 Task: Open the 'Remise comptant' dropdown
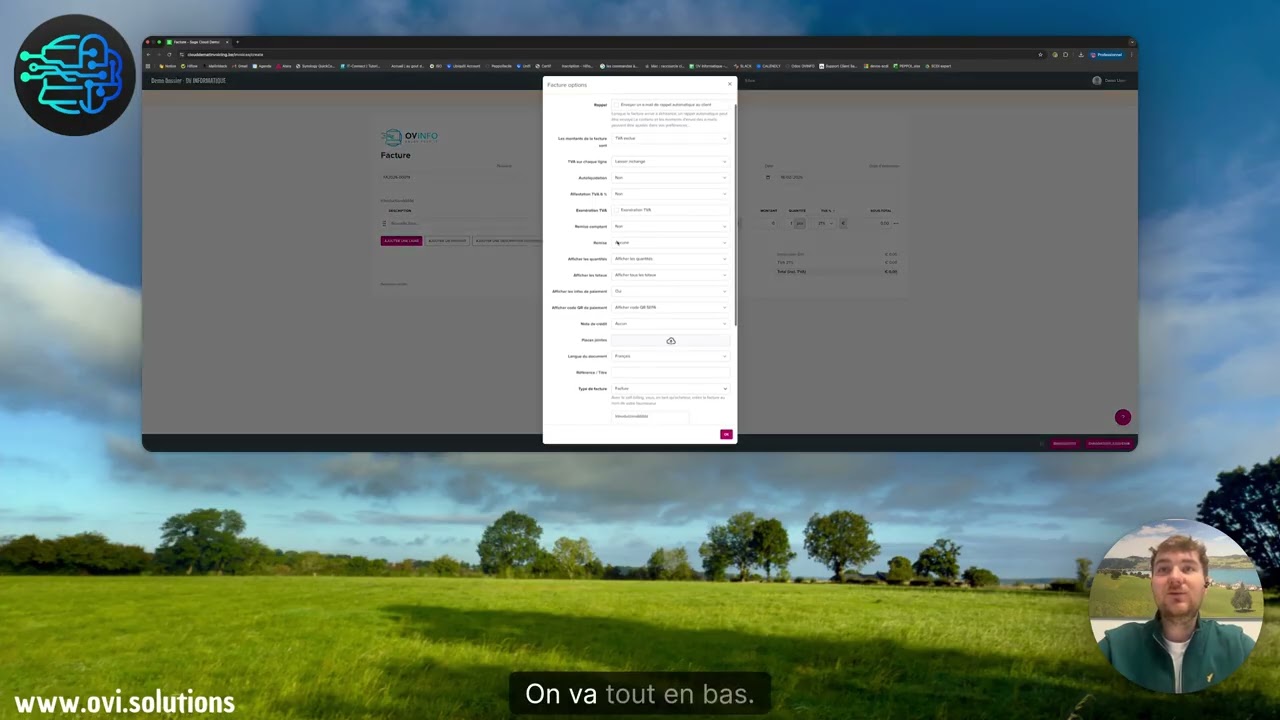670,226
